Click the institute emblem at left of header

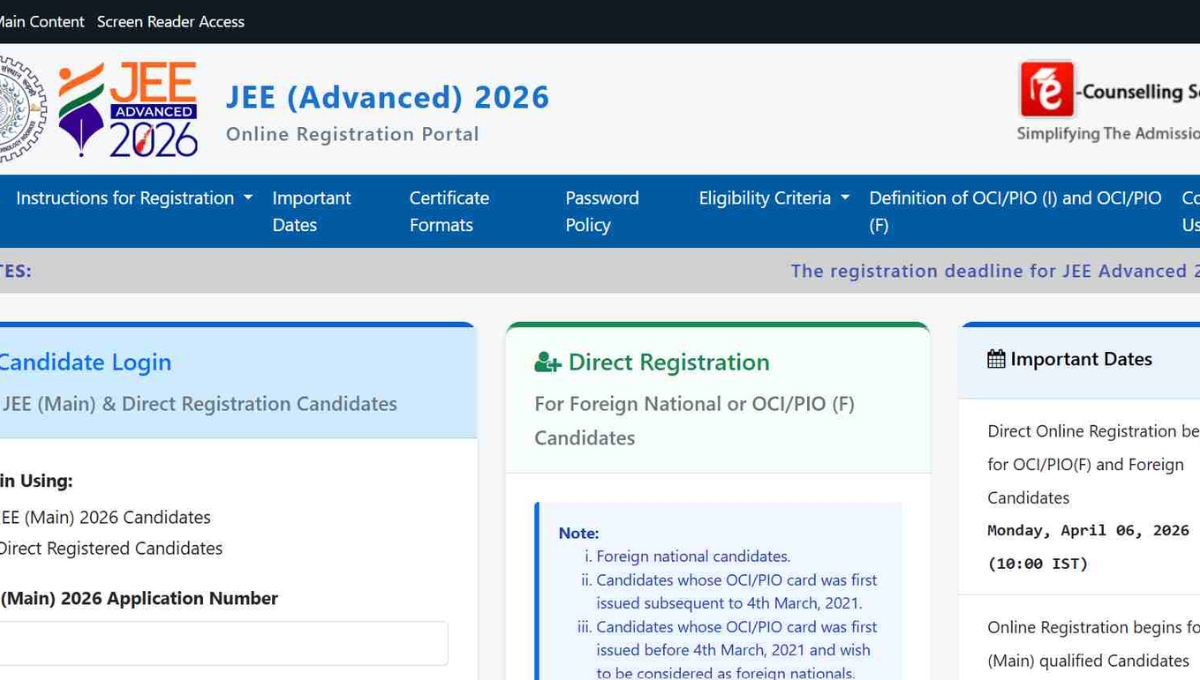click(x=22, y=110)
